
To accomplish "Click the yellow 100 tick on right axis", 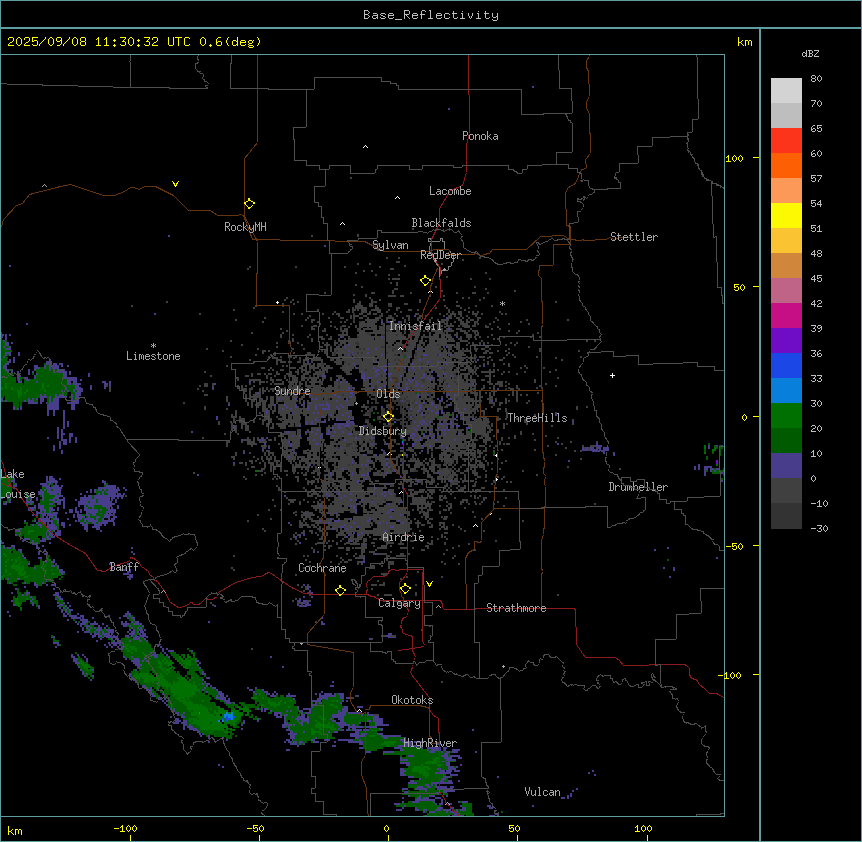I will coord(734,158).
